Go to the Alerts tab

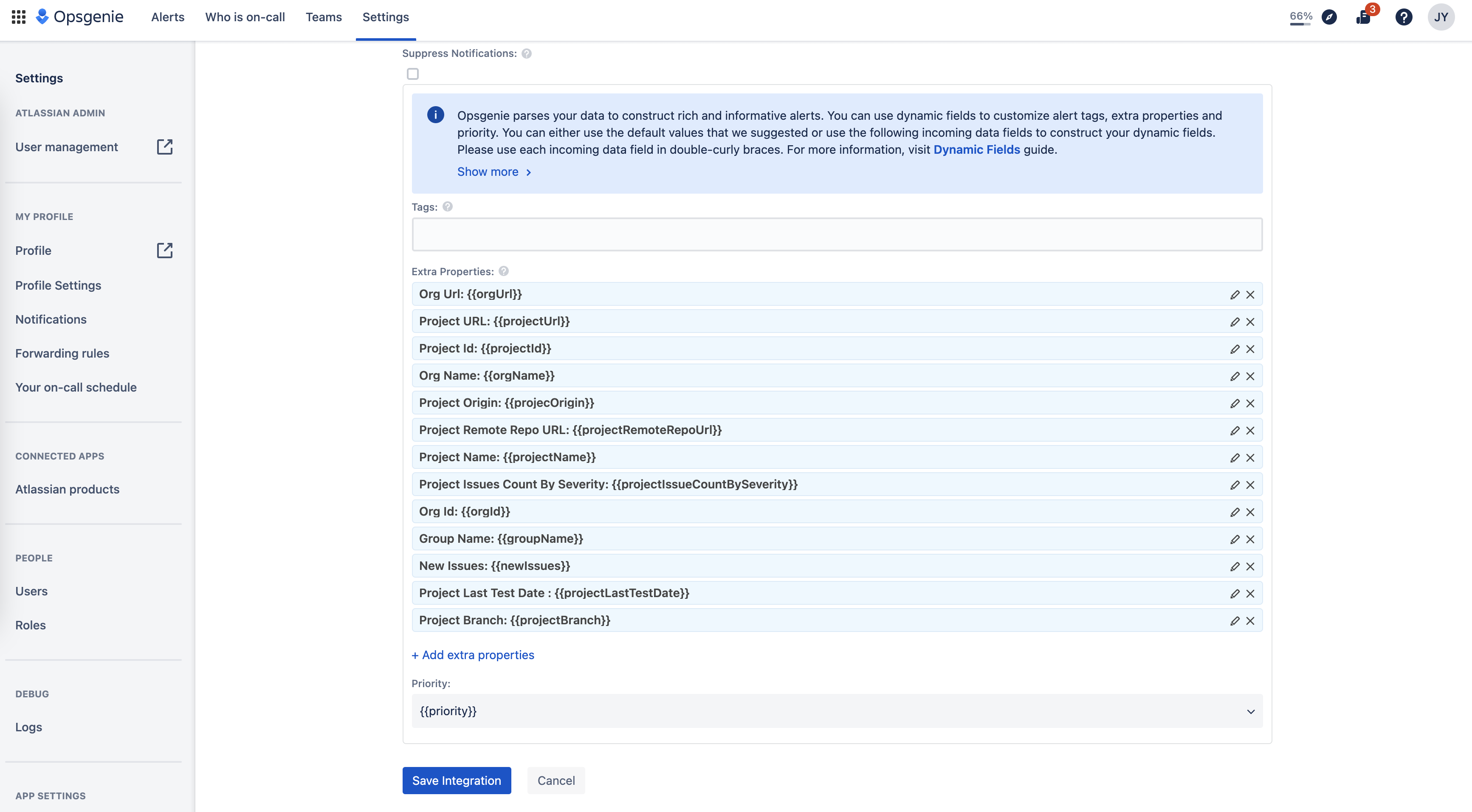point(167,17)
